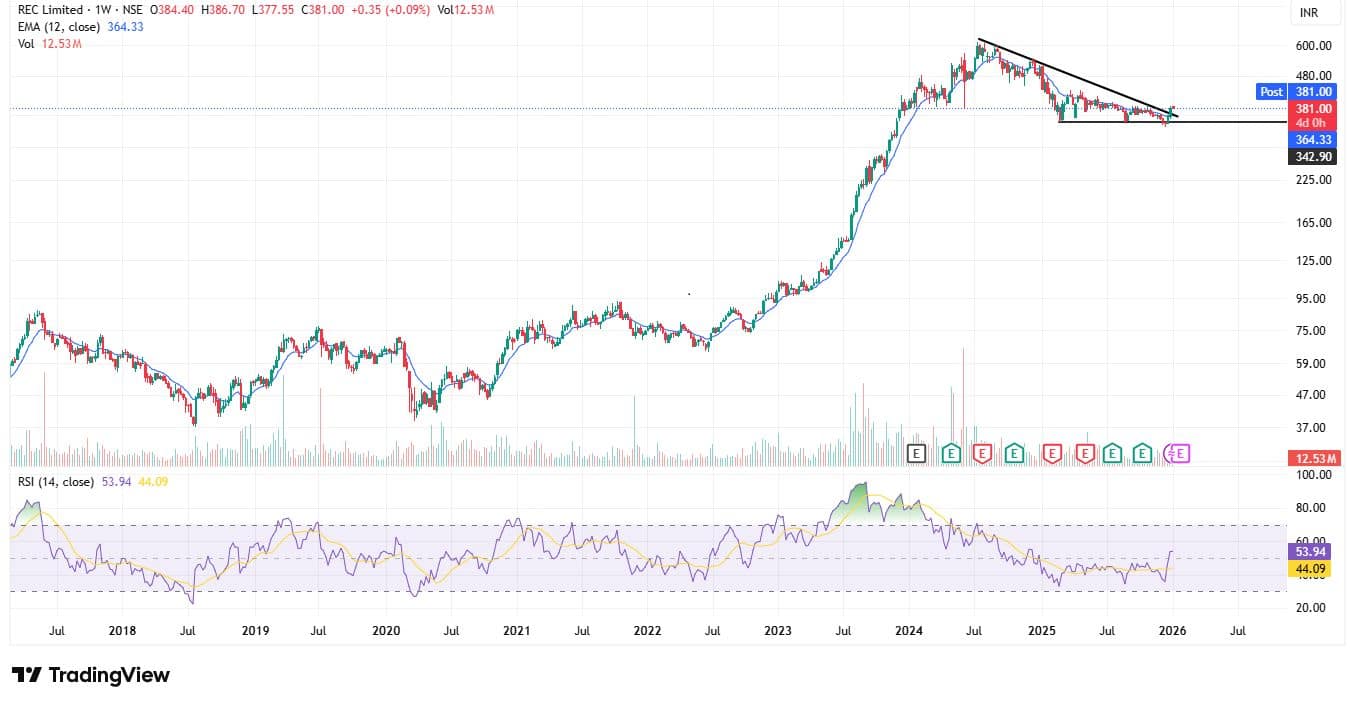Click the 125.00 price axis tick
This screenshot has height=705, width=1355.
click(1313, 261)
